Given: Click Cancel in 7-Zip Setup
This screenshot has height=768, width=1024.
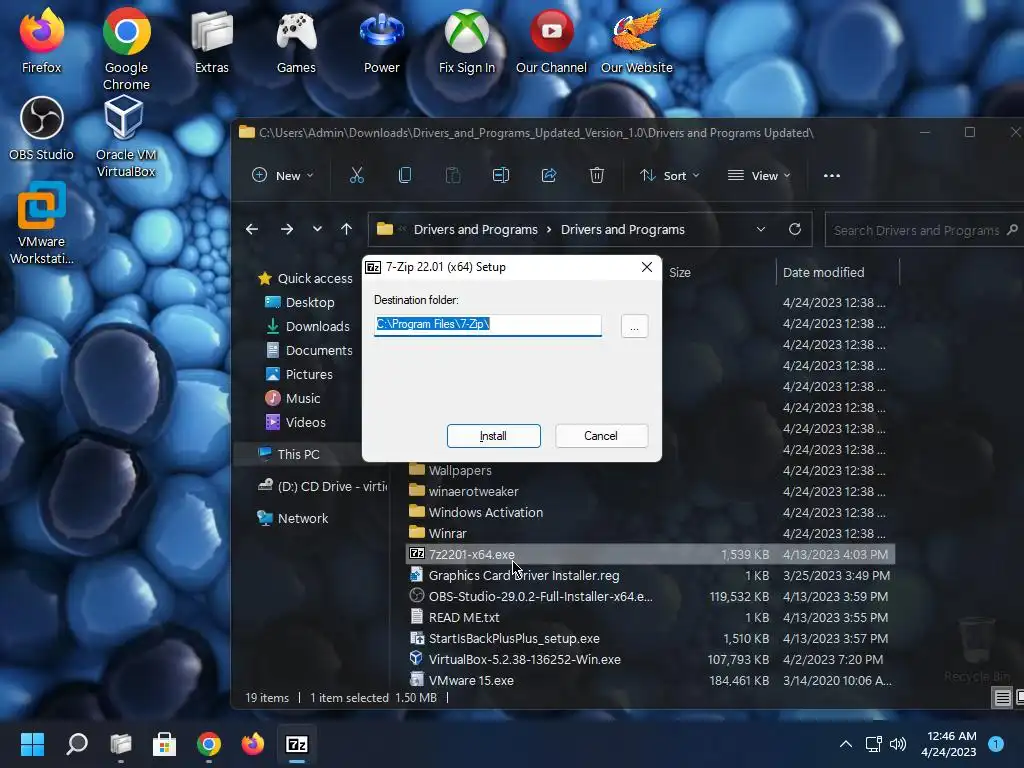Looking at the screenshot, I should point(601,436).
